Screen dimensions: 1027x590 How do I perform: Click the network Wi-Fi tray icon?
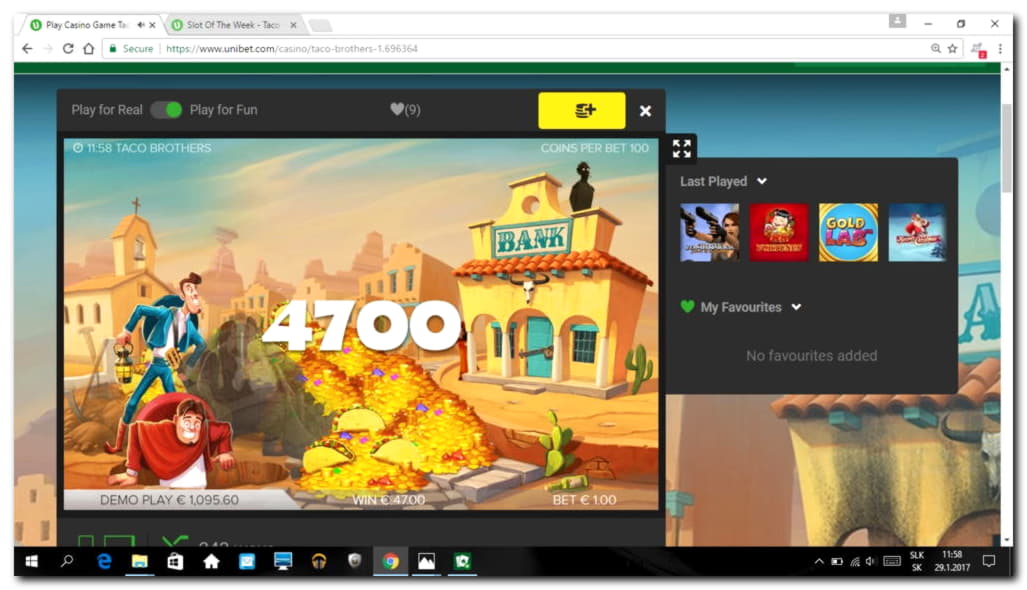coord(855,561)
